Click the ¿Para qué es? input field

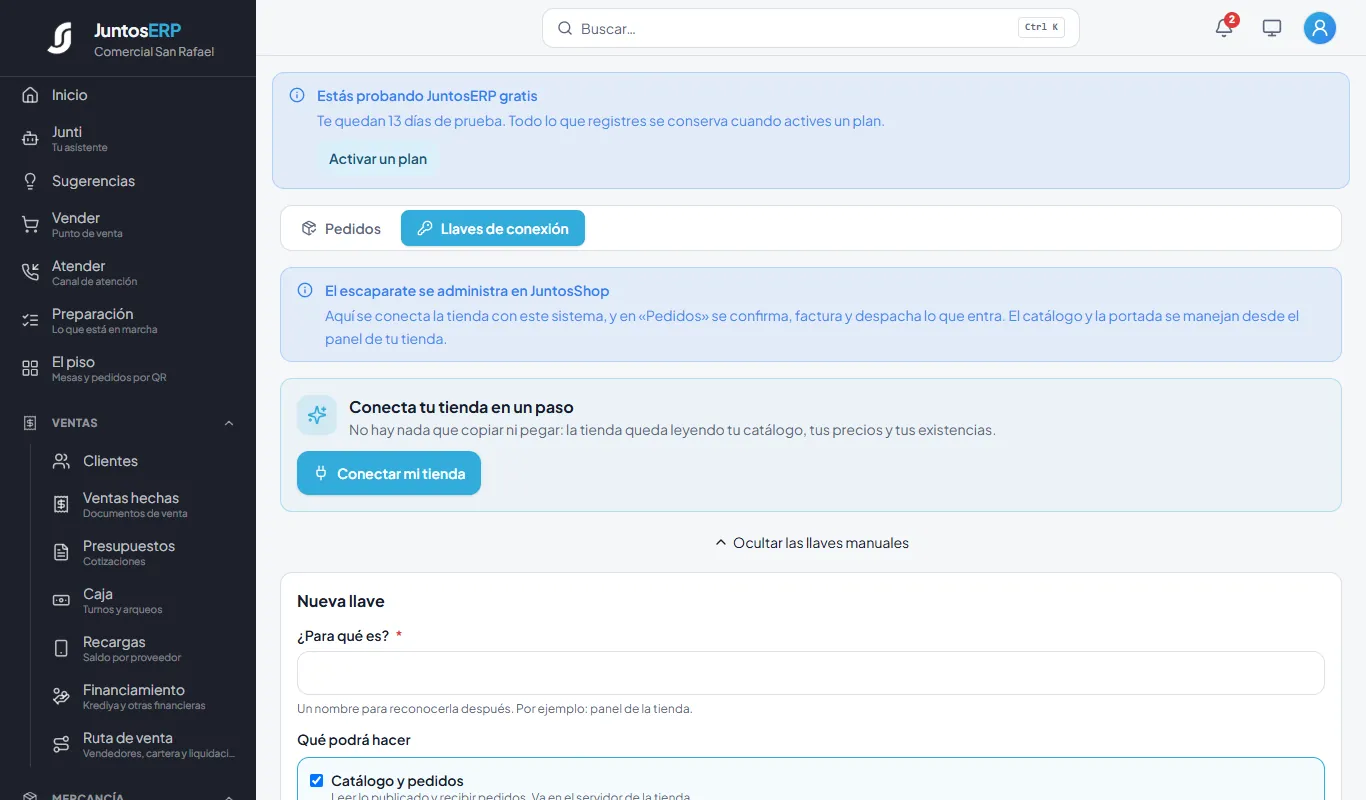point(811,673)
